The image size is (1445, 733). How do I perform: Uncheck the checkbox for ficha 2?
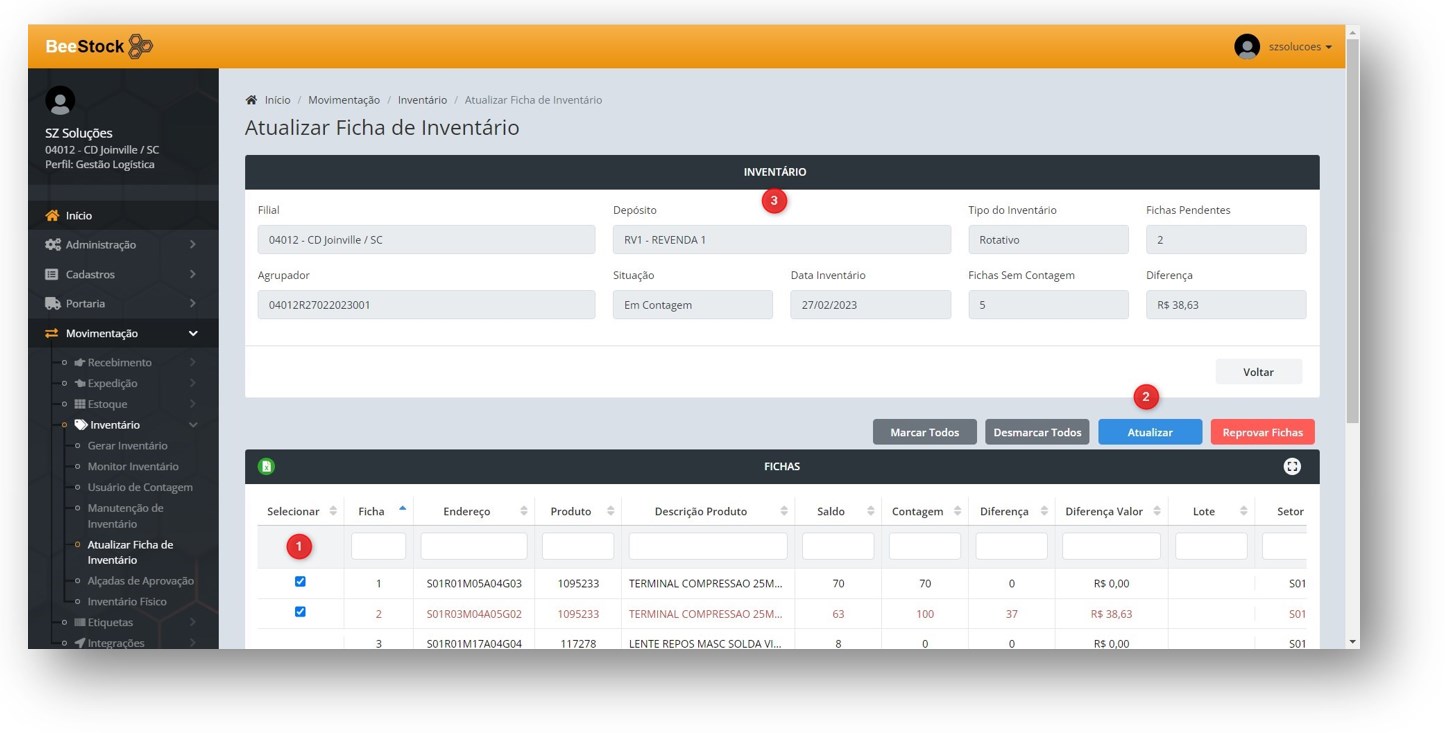coord(300,612)
